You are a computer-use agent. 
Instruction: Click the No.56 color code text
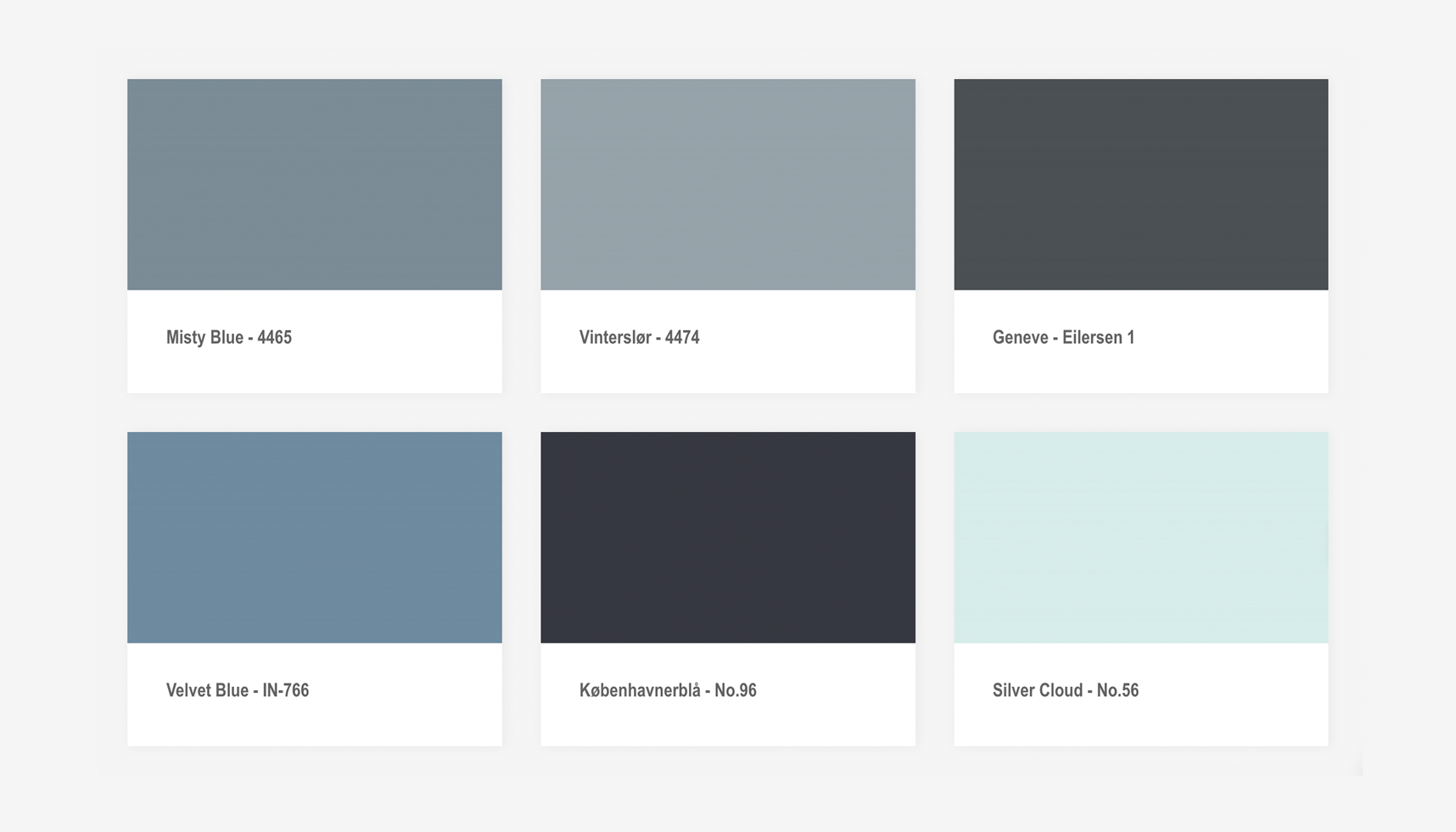[1117, 690]
